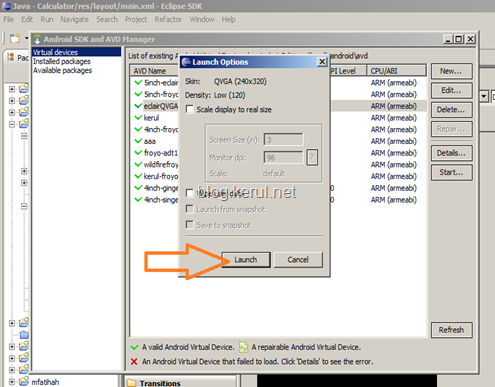
Task: Click the red X failed-to-load legend icon
Action: (134, 361)
